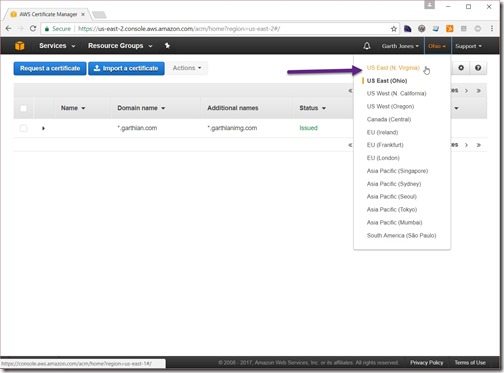The height and width of the screenshot is (373, 504).
Task: Open the settings gear icon
Action: tap(461, 68)
